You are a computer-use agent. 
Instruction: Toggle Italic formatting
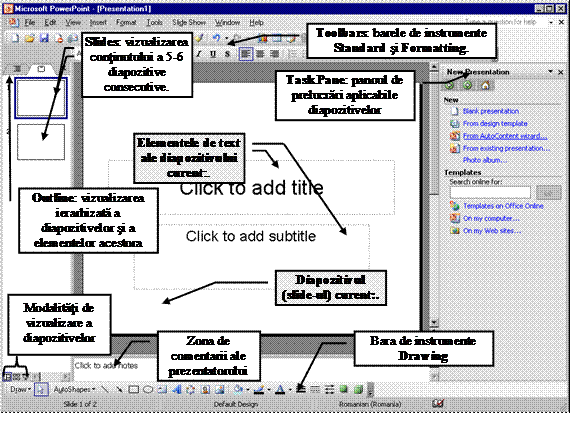point(199,54)
